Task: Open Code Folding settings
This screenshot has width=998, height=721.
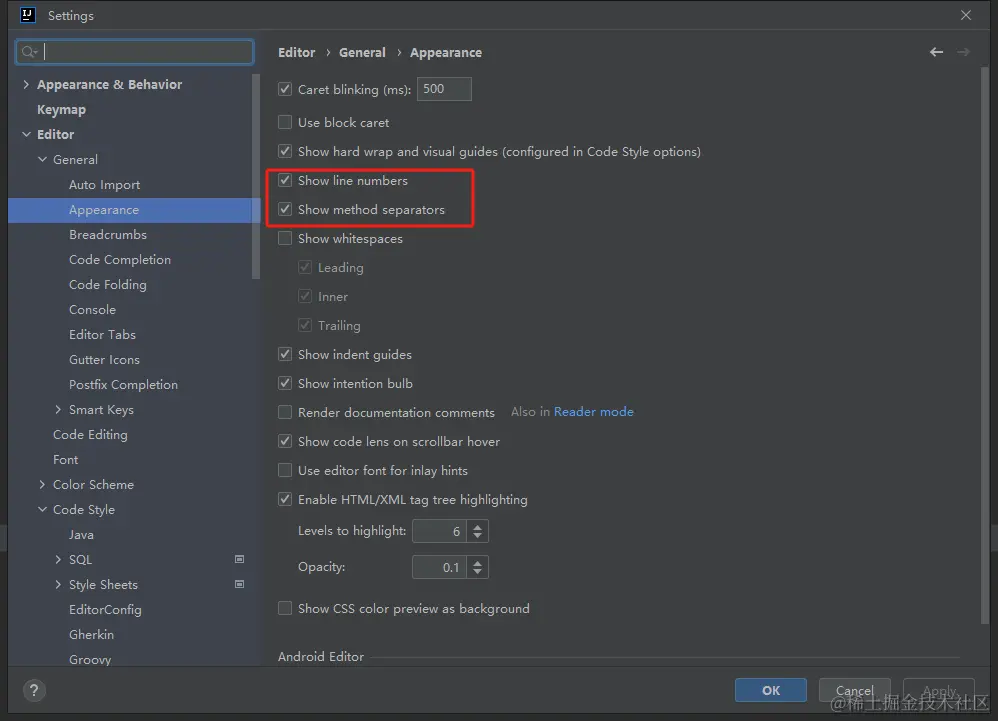Action: tap(108, 284)
